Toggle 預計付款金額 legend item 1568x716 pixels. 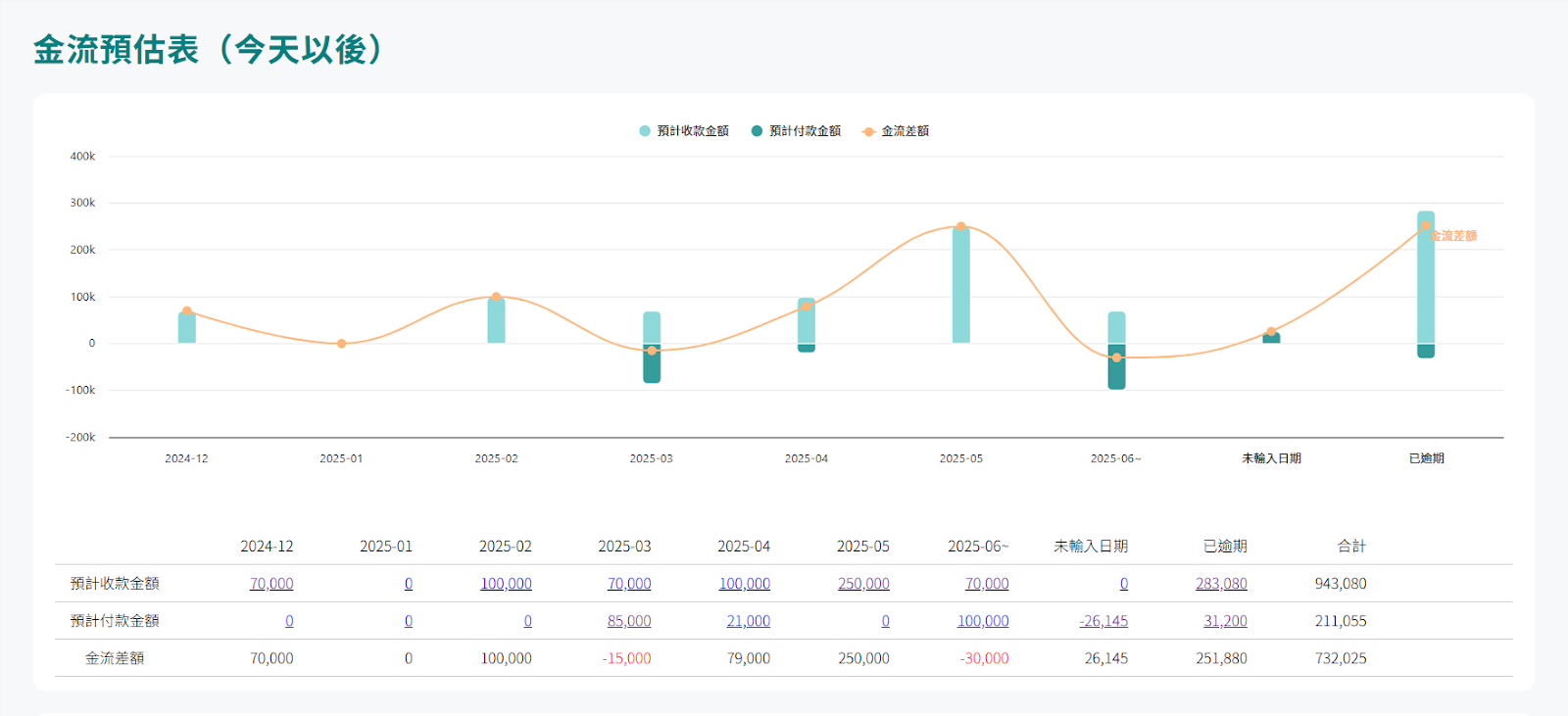tap(796, 131)
